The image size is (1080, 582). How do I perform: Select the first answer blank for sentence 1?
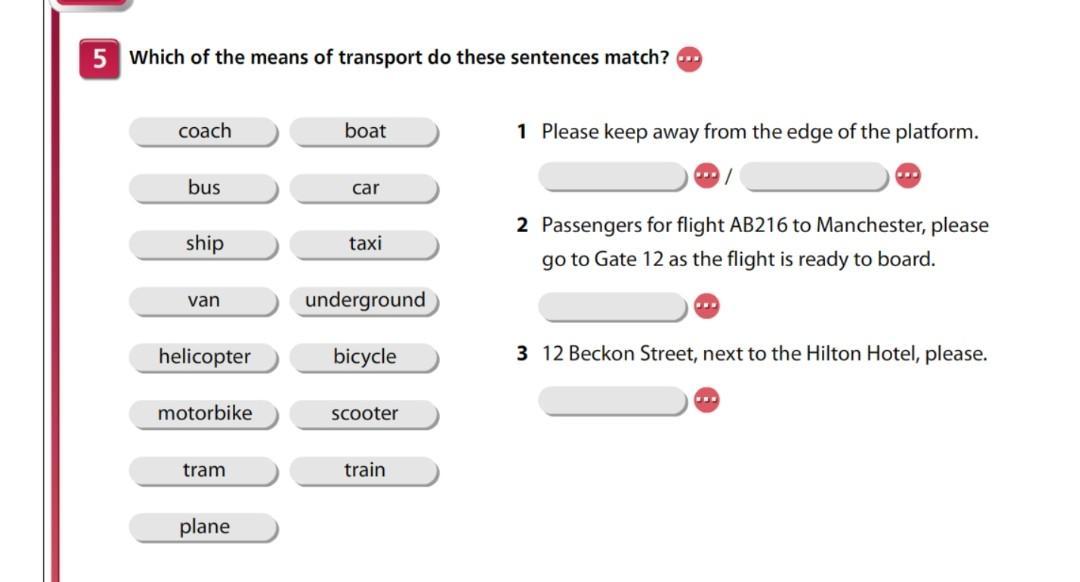pos(612,176)
